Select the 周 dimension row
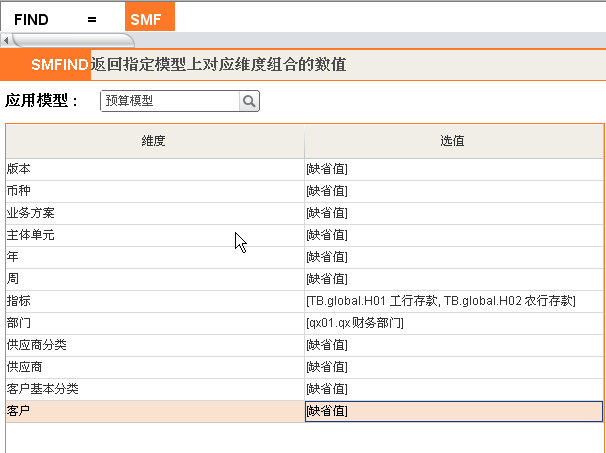 155,279
